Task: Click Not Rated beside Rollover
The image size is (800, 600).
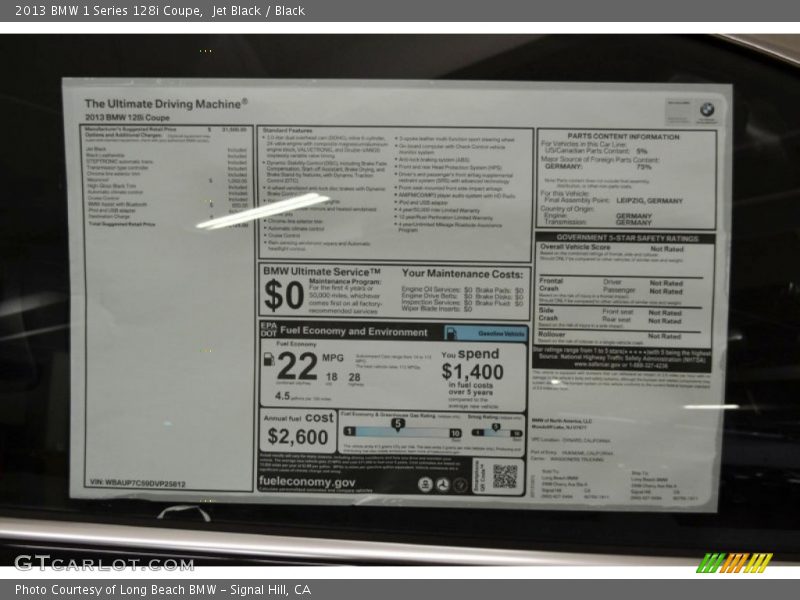Action: (664, 336)
